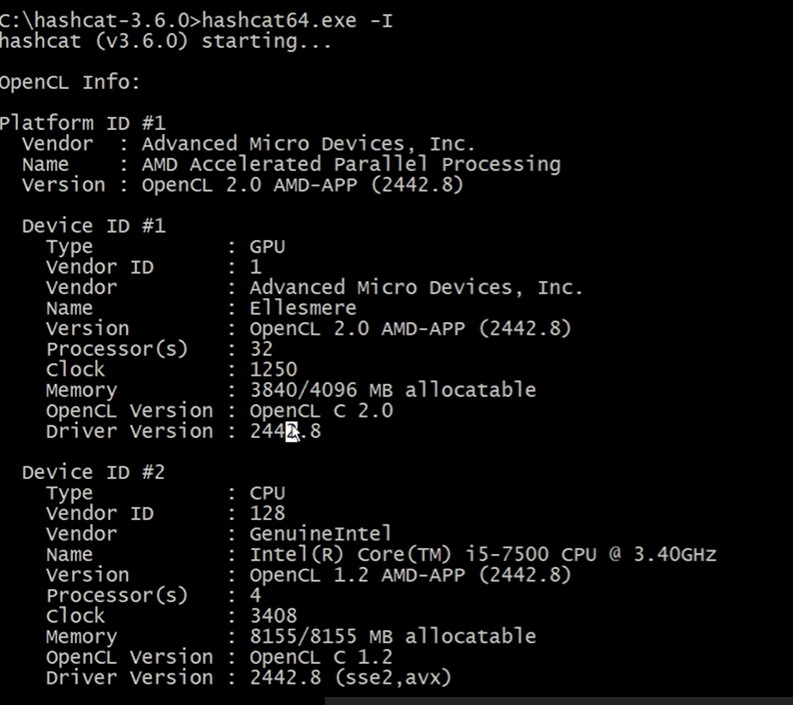Click the '3840/4096 MB allocatable' memory text
Image resolution: width=793 pixels, height=705 pixels.
(392, 390)
